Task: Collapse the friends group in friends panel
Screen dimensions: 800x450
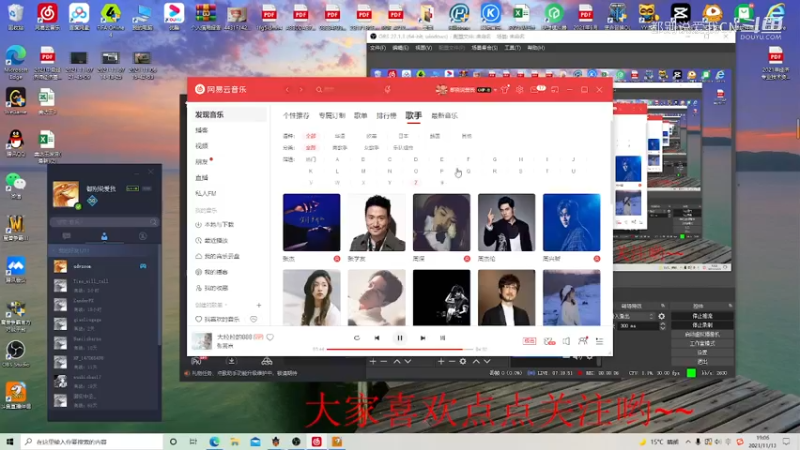Action: [53, 251]
